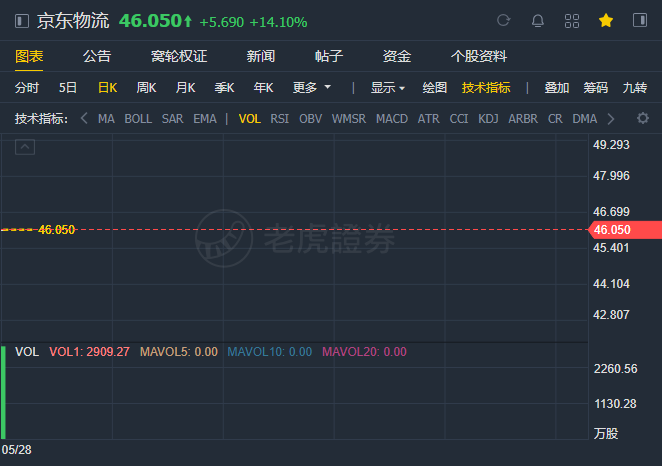Select the DMA sub-indicator

[x=585, y=119]
